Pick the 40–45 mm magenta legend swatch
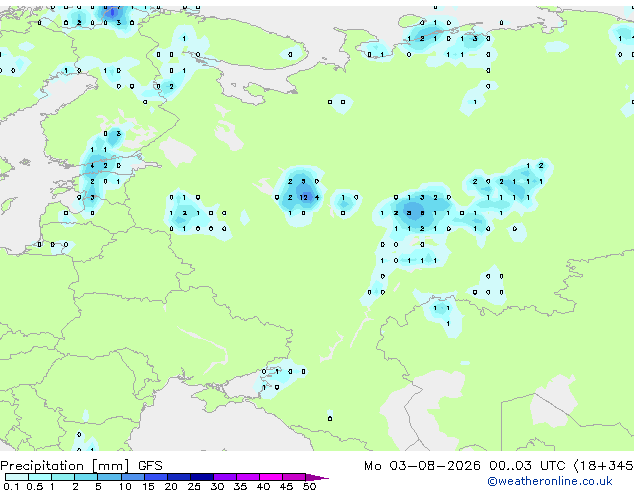This screenshot has height=490, width=634. coord(271,477)
